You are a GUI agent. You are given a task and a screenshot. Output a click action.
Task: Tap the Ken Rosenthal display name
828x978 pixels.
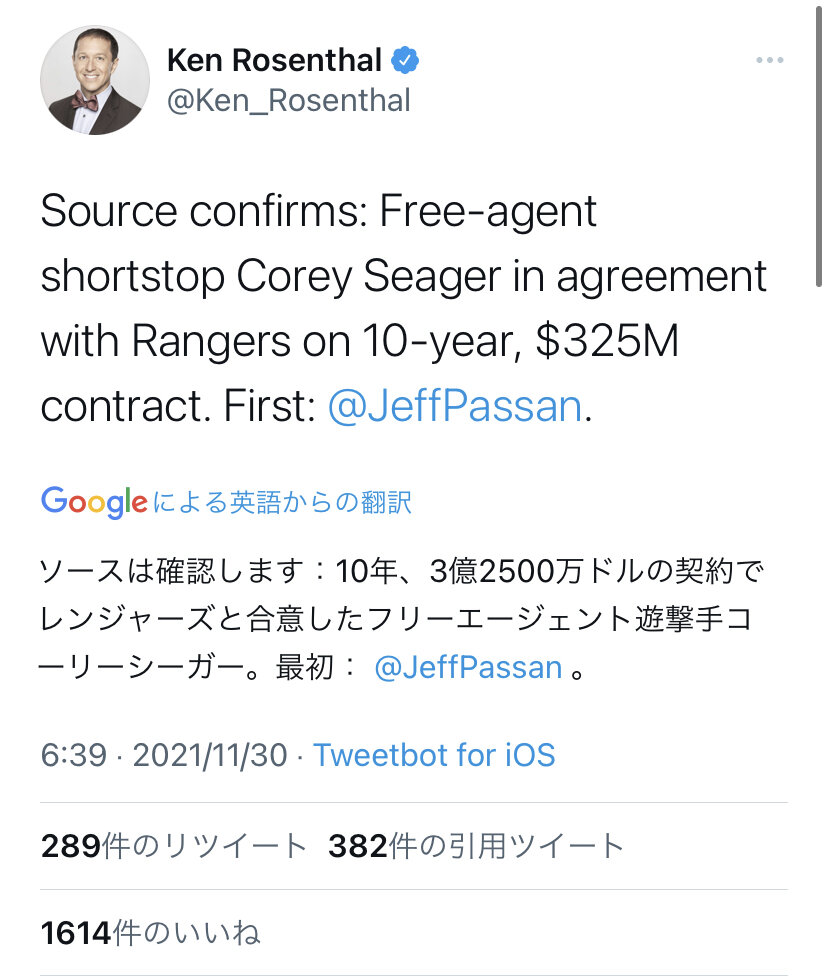(x=274, y=61)
